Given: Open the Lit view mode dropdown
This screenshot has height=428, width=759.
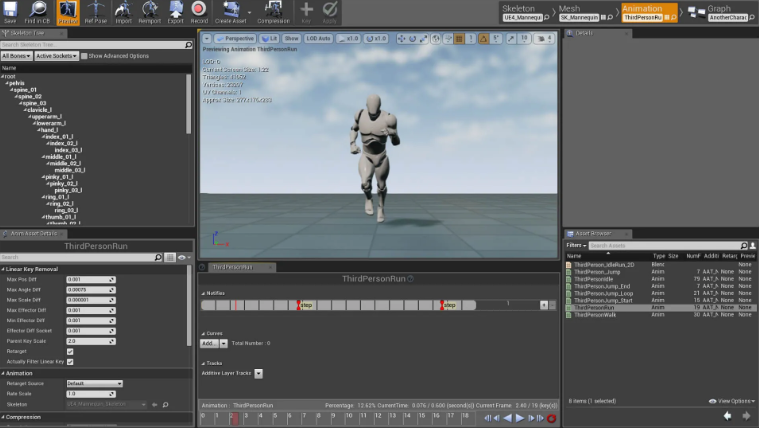Looking at the screenshot, I should point(269,38).
